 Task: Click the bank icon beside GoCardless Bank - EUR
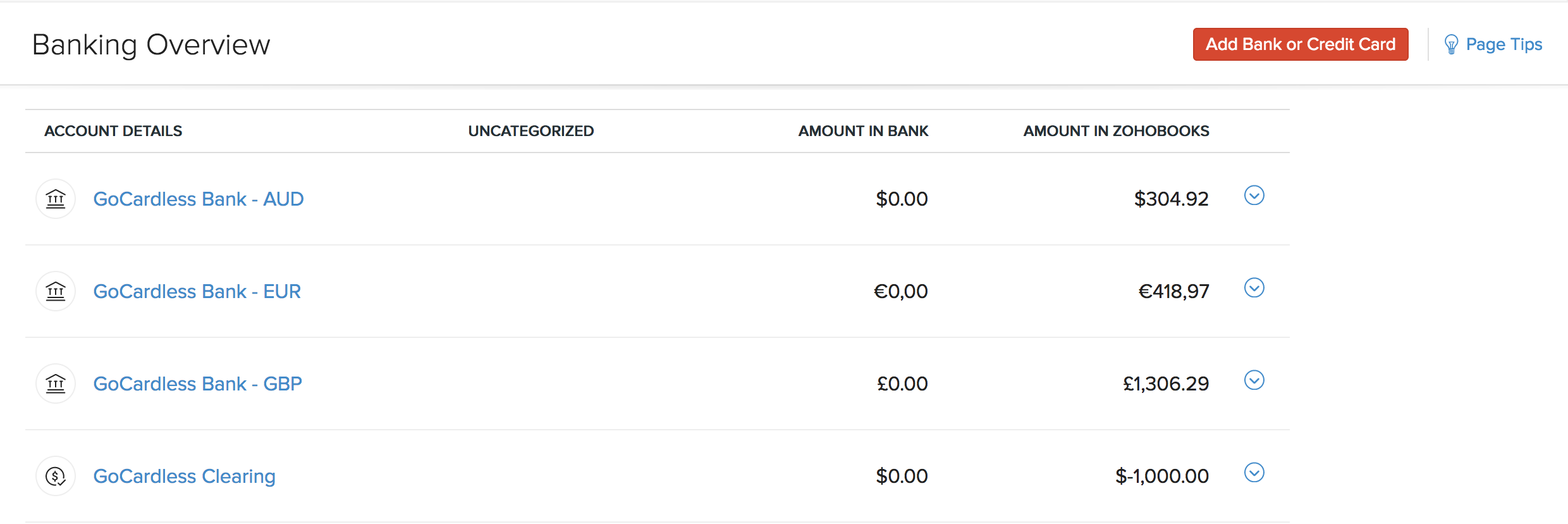(56, 291)
